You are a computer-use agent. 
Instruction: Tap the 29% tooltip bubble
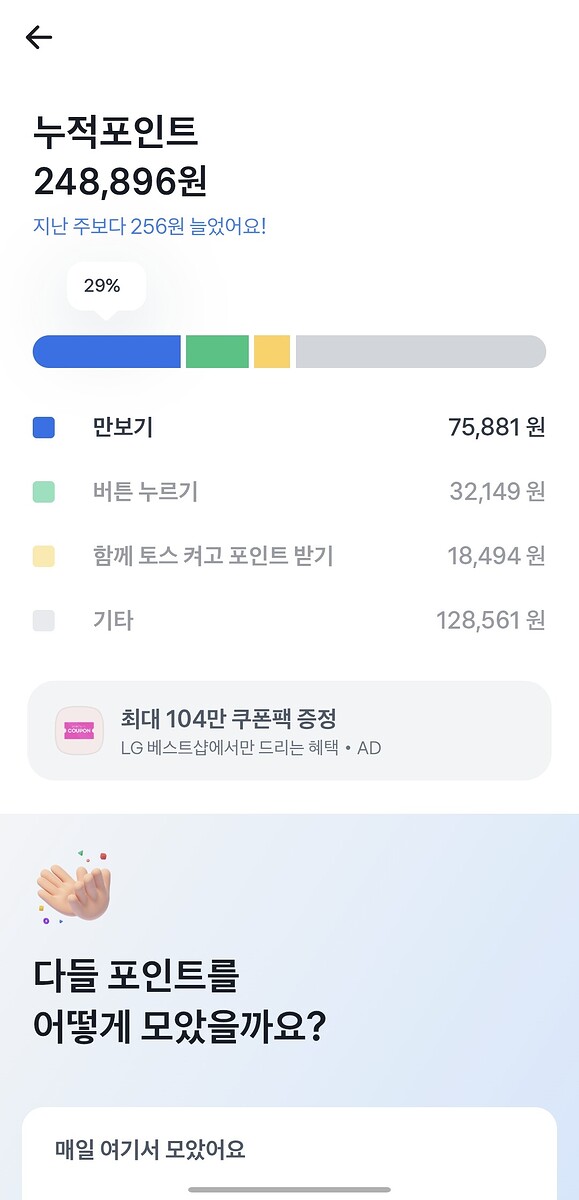pos(106,288)
